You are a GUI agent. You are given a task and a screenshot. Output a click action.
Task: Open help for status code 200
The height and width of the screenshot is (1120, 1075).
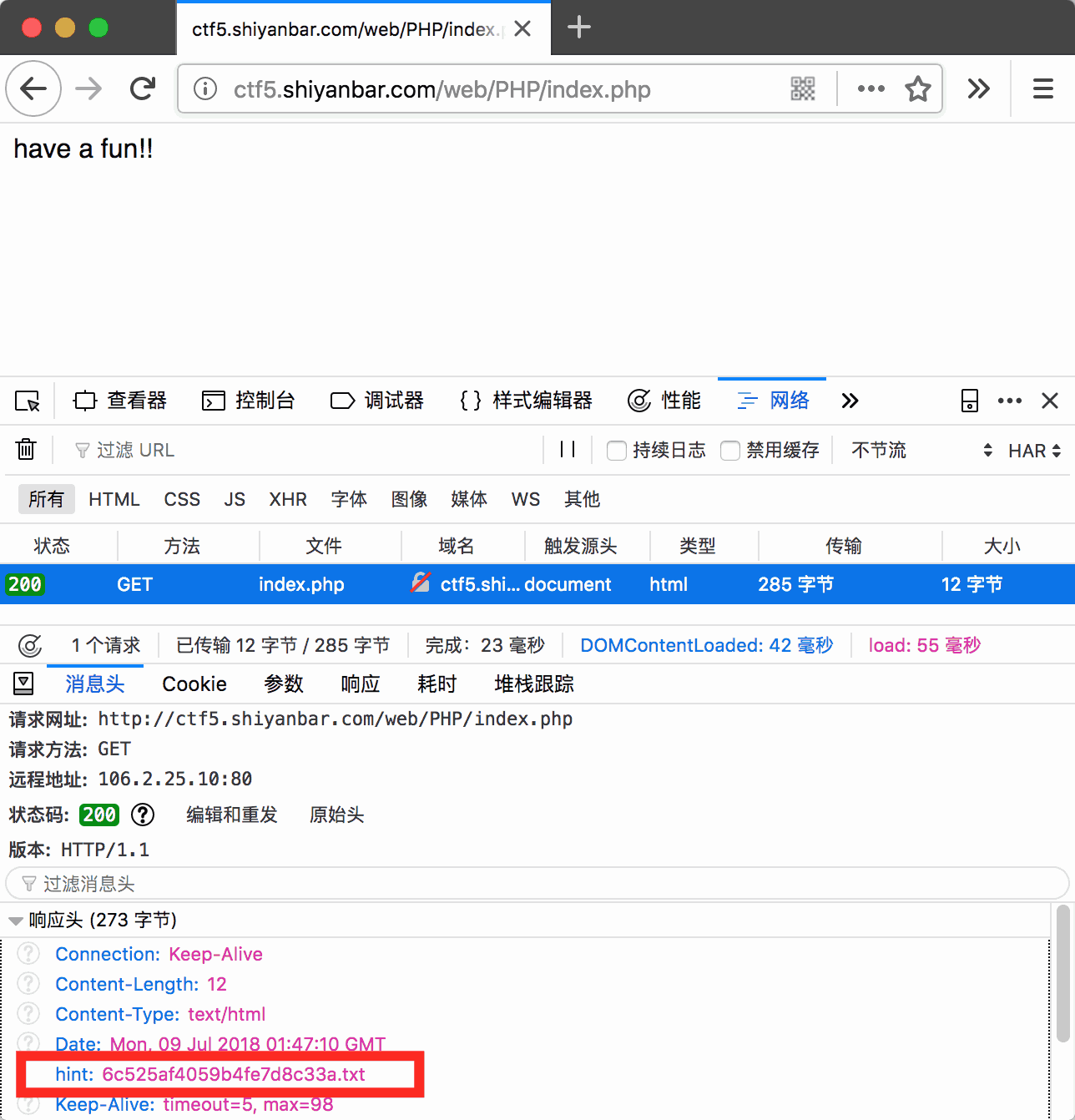[143, 814]
